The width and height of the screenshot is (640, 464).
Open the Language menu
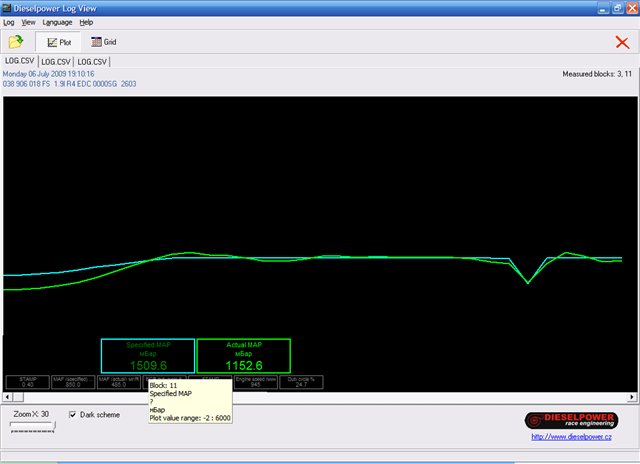pyautogui.click(x=57, y=22)
